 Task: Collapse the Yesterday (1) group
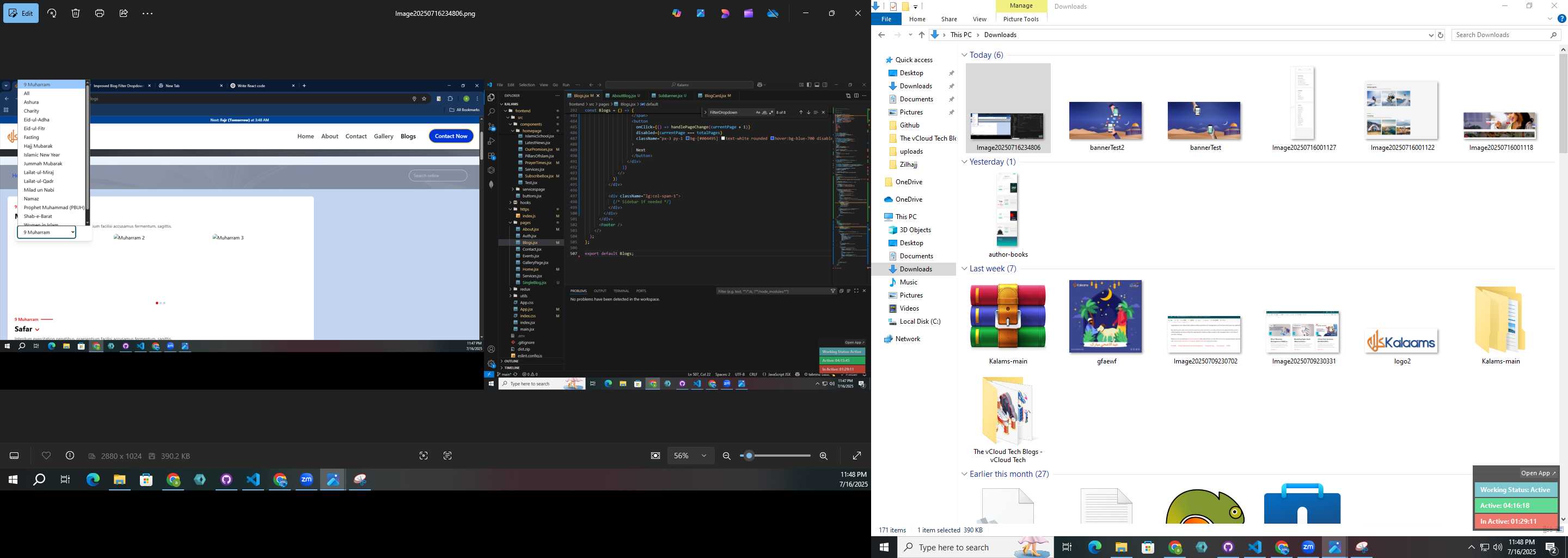pos(964,162)
